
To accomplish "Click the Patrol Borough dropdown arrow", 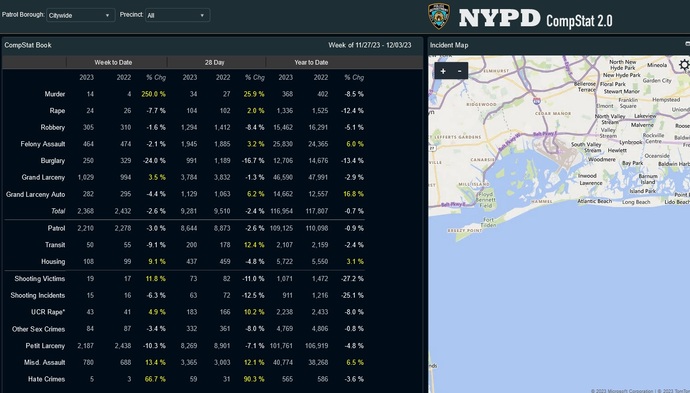I will click(x=107, y=15).
